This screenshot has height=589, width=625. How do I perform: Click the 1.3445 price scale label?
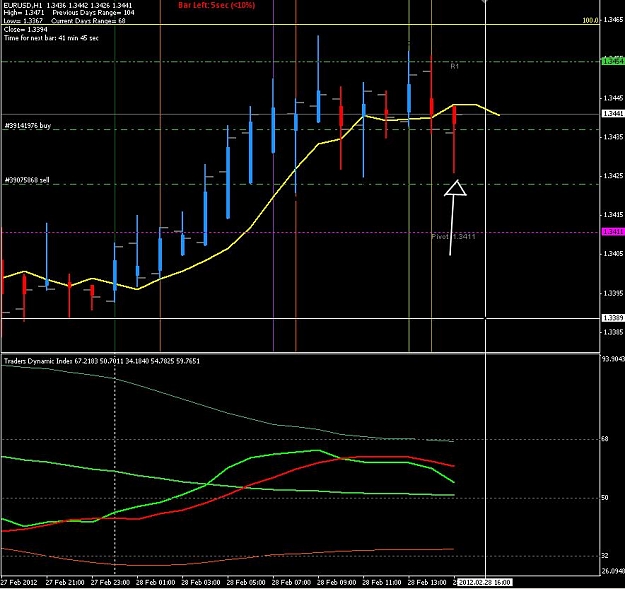point(613,98)
